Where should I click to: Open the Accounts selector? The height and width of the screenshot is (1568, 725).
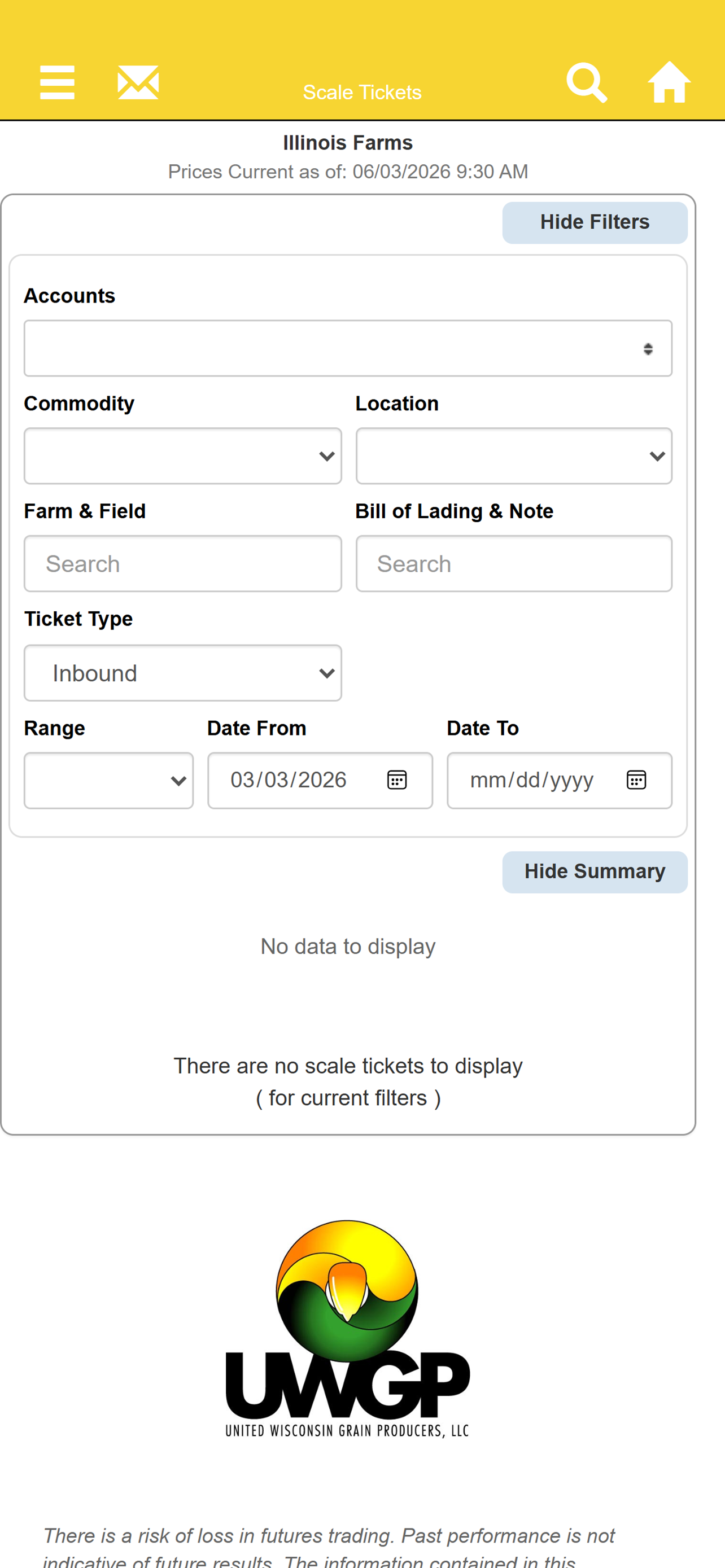tap(348, 349)
